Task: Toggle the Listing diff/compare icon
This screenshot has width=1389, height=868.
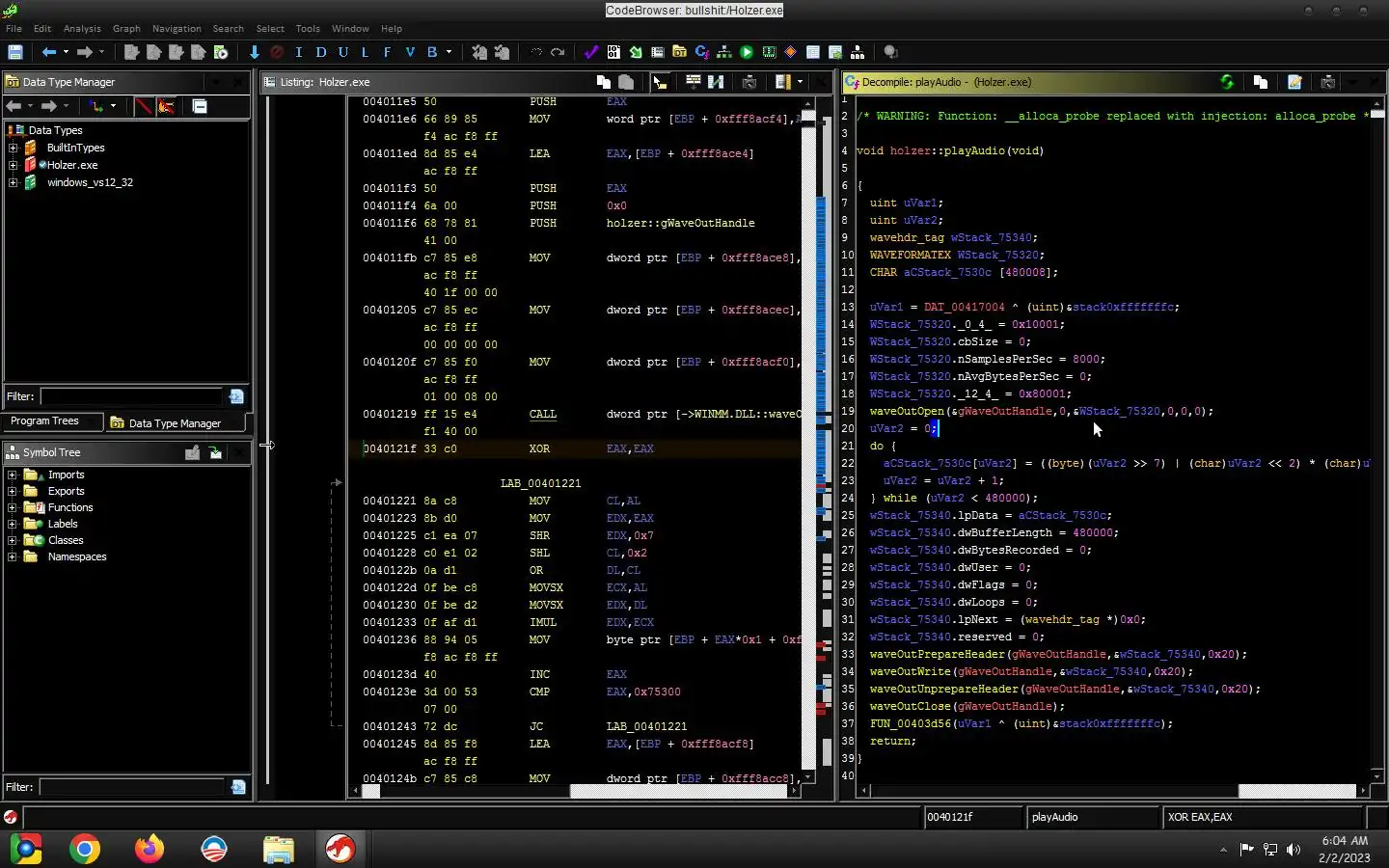Action: tap(716, 82)
